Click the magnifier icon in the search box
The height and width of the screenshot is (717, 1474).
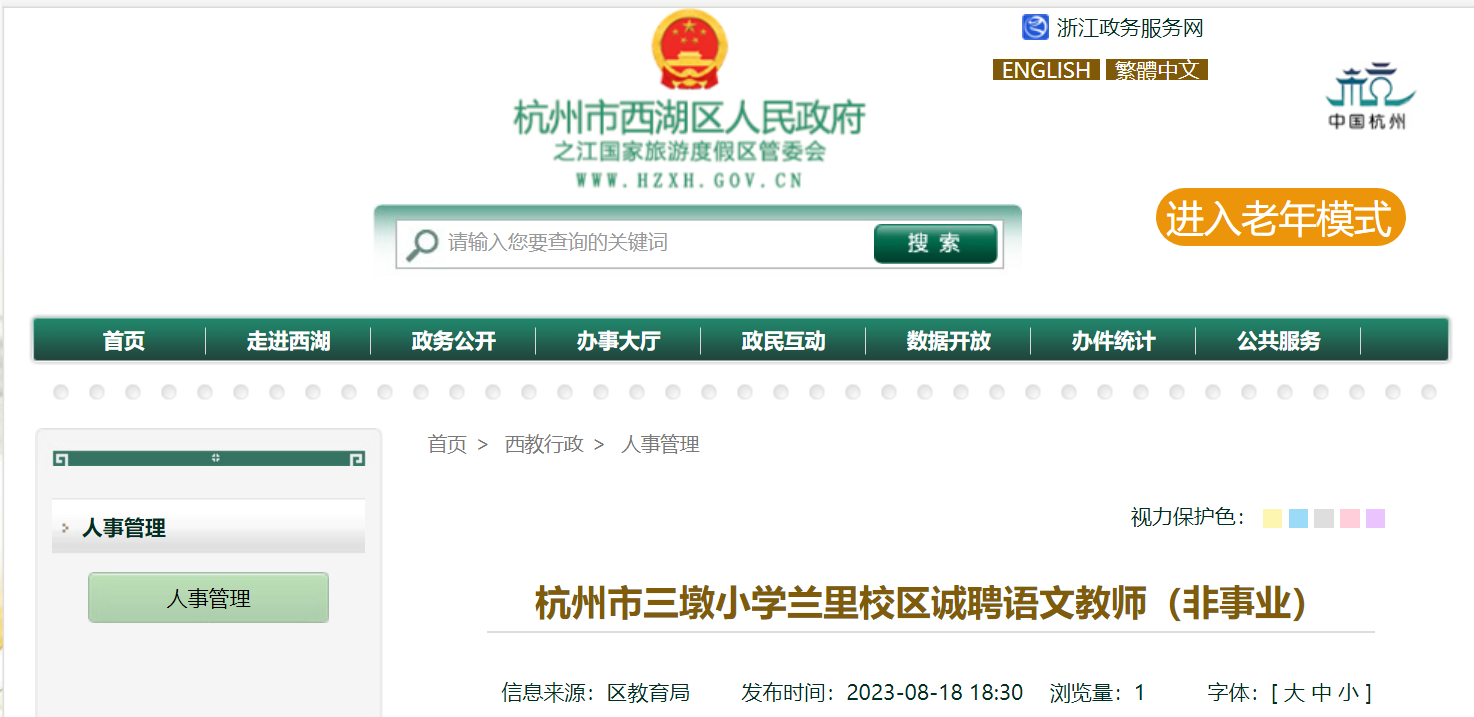point(421,243)
